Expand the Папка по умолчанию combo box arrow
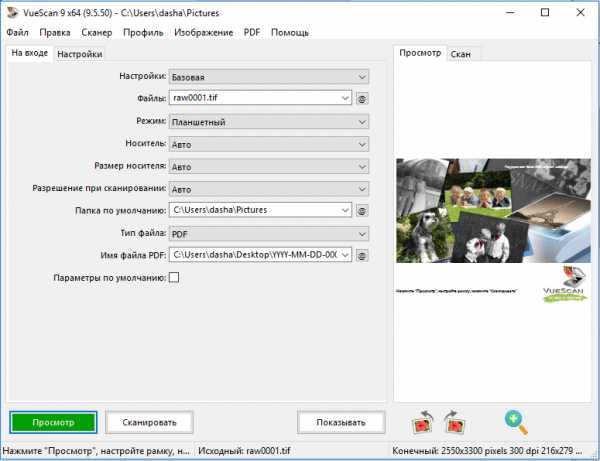The height and width of the screenshot is (461, 600). click(345, 210)
